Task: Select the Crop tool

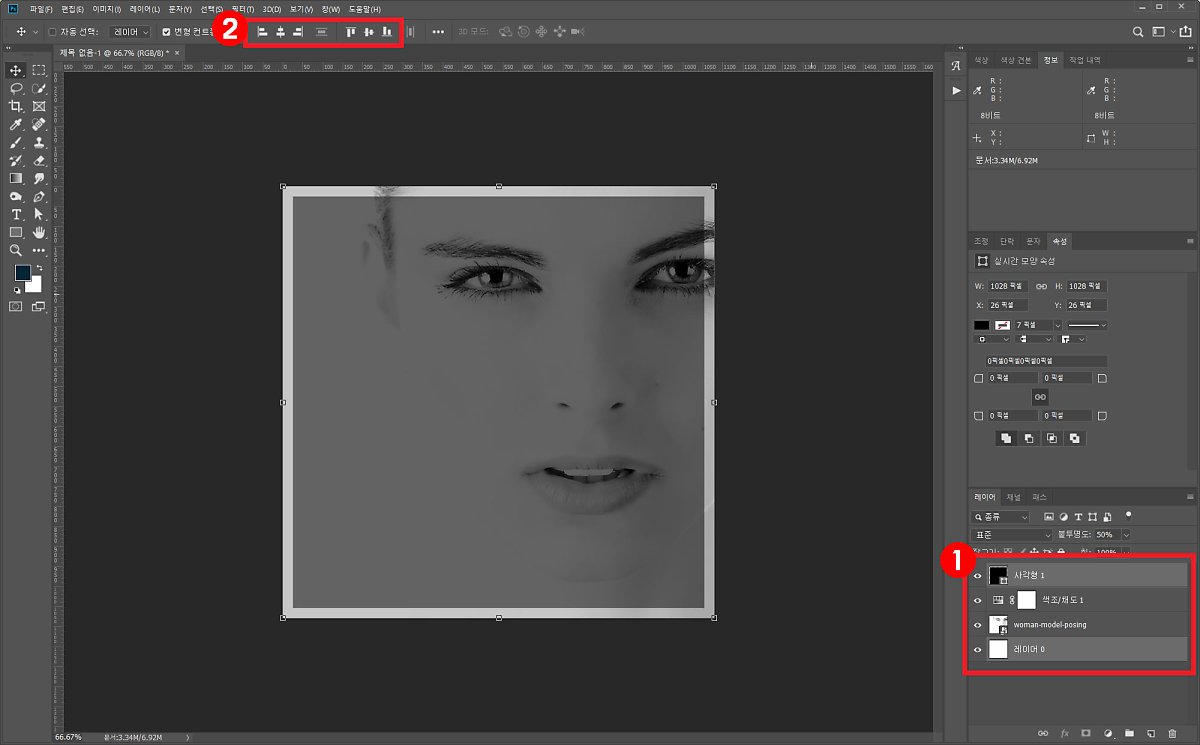Action: pyautogui.click(x=16, y=106)
